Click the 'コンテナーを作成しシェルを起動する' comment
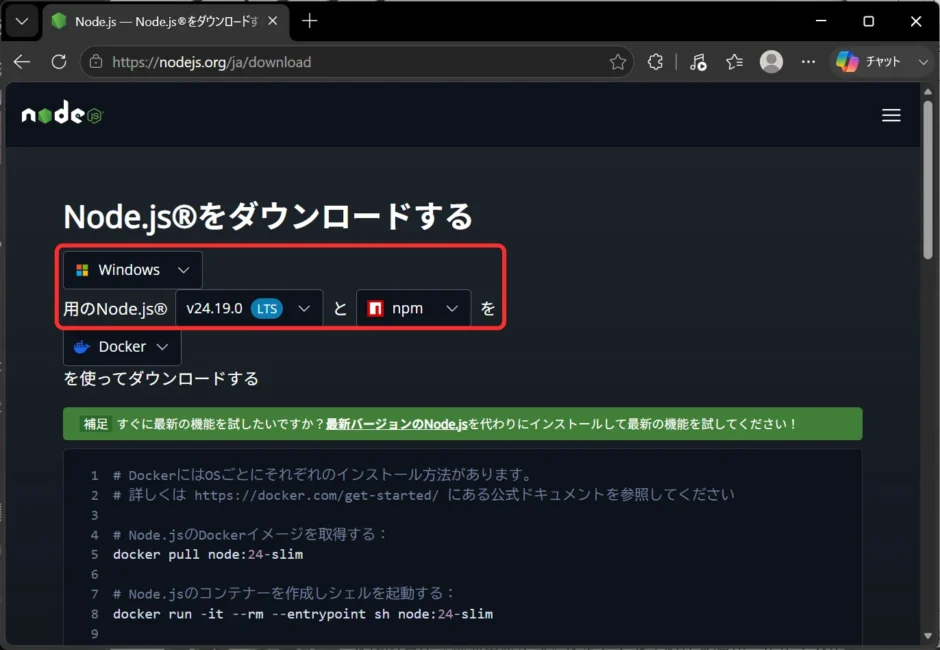Viewport: 940px width, 650px height. 284,594
